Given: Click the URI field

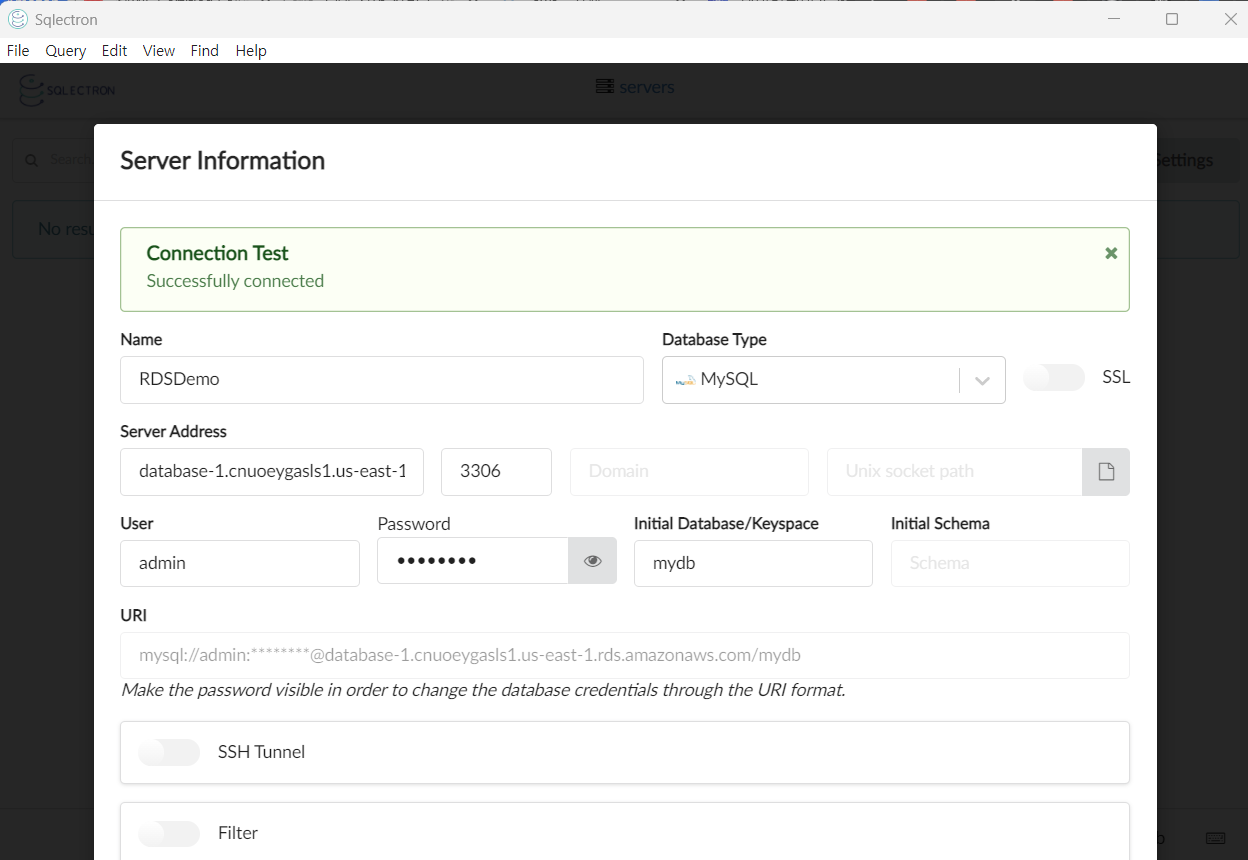Looking at the screenshot, I should (625, 656).
